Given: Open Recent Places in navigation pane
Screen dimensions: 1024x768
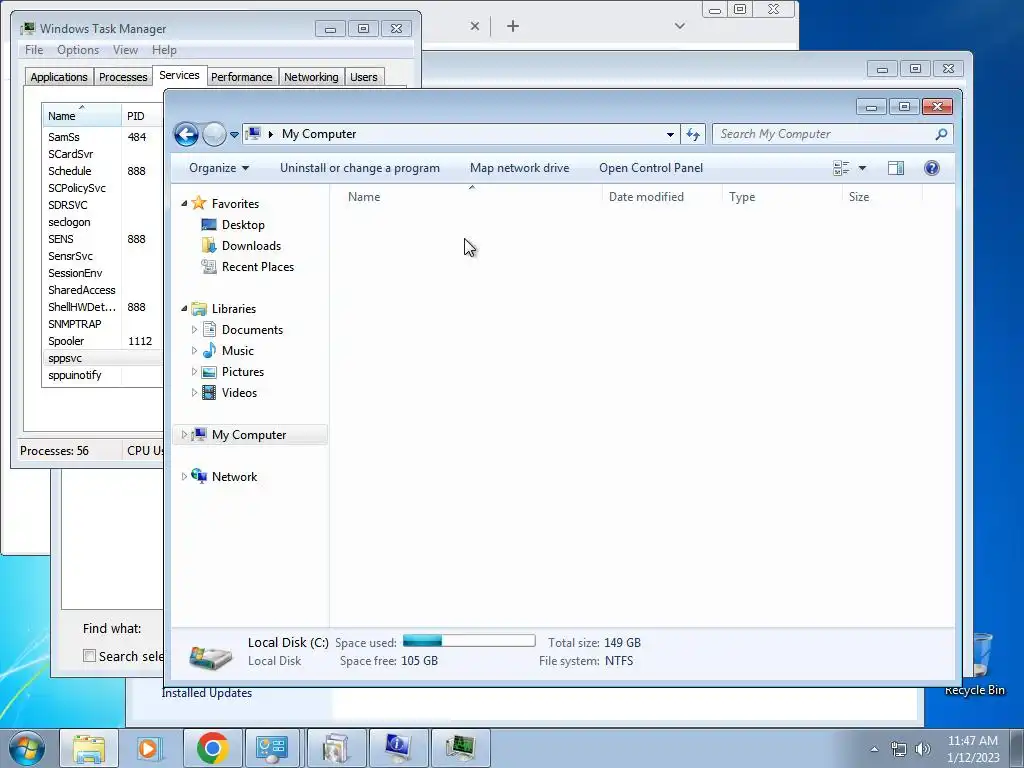Looking at the screenshot, I should [x=257, y=266].
